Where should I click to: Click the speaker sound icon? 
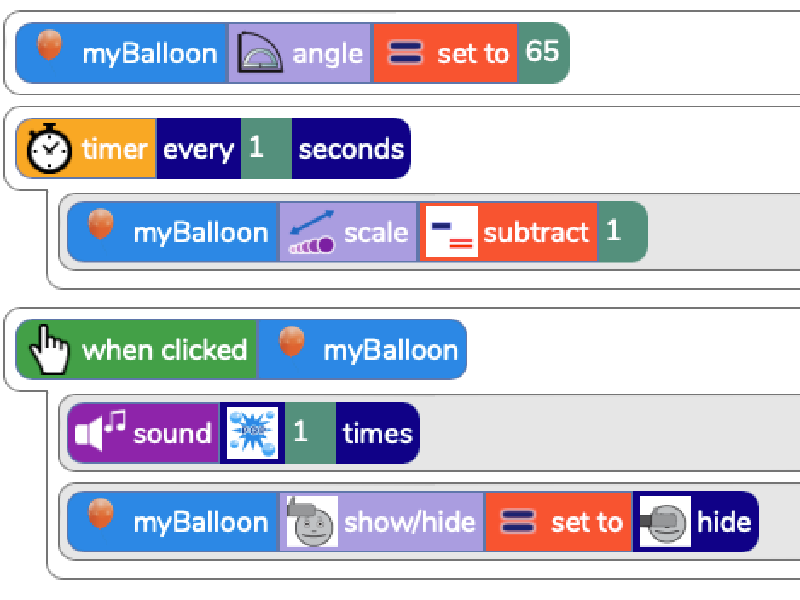(100, 432)
